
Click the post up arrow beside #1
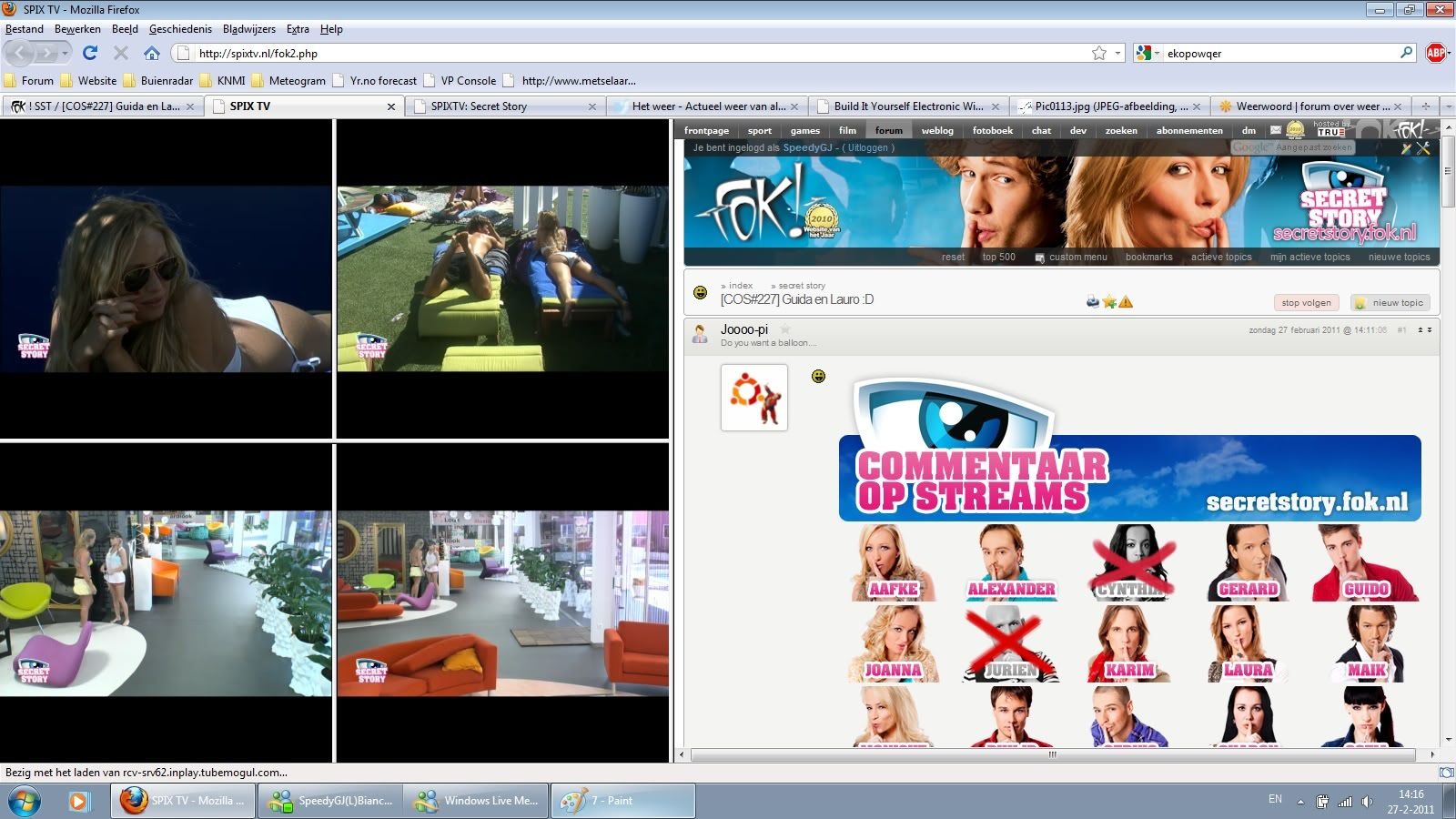pos(1421,329)
